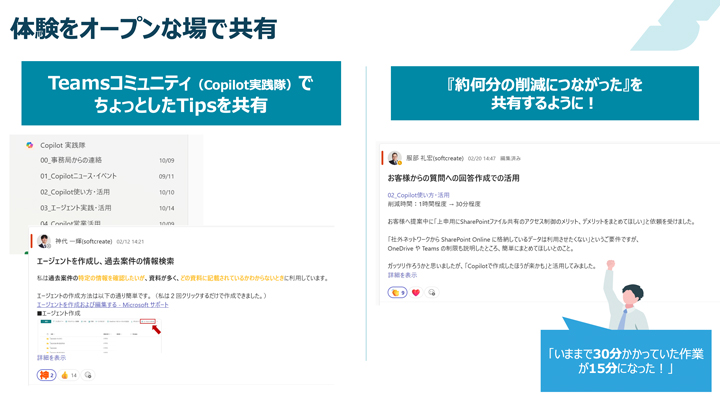Open the Microsoft サポート agent link
720x405 pixels.
pyautogui.click(x=102, y=304)
